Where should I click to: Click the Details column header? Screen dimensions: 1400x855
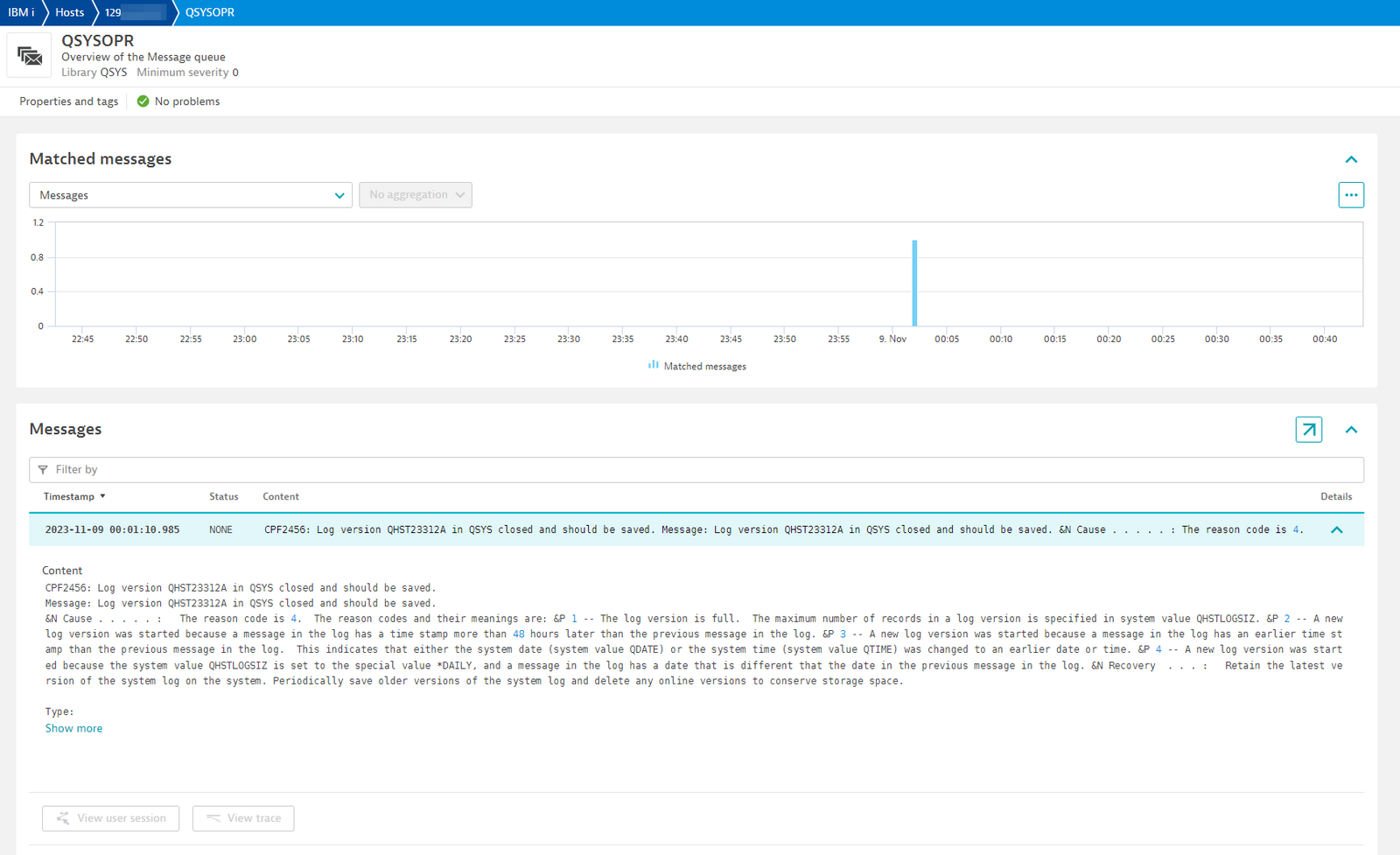coord(1336,497)
